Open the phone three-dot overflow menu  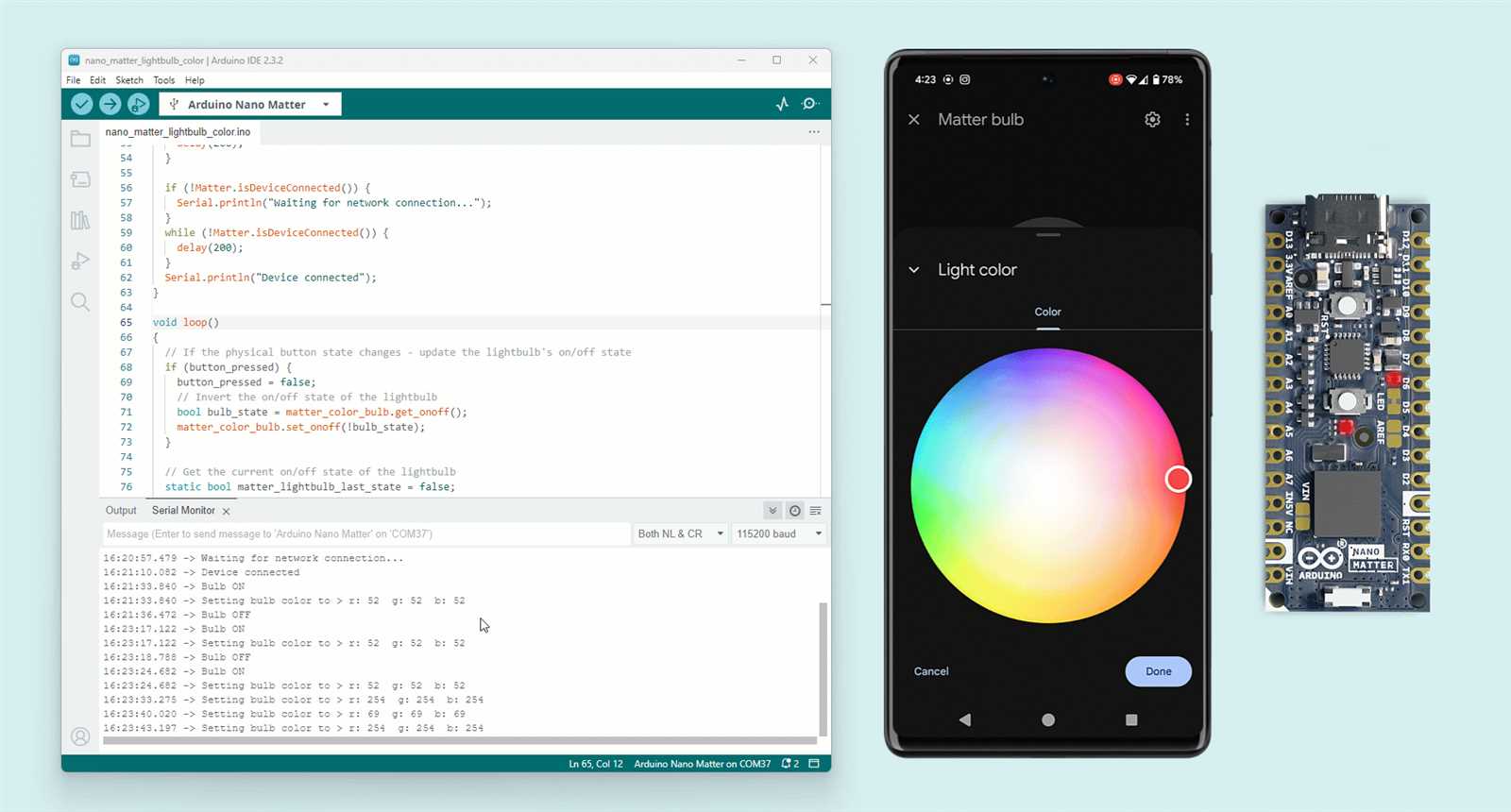(x=1187, y=120)
